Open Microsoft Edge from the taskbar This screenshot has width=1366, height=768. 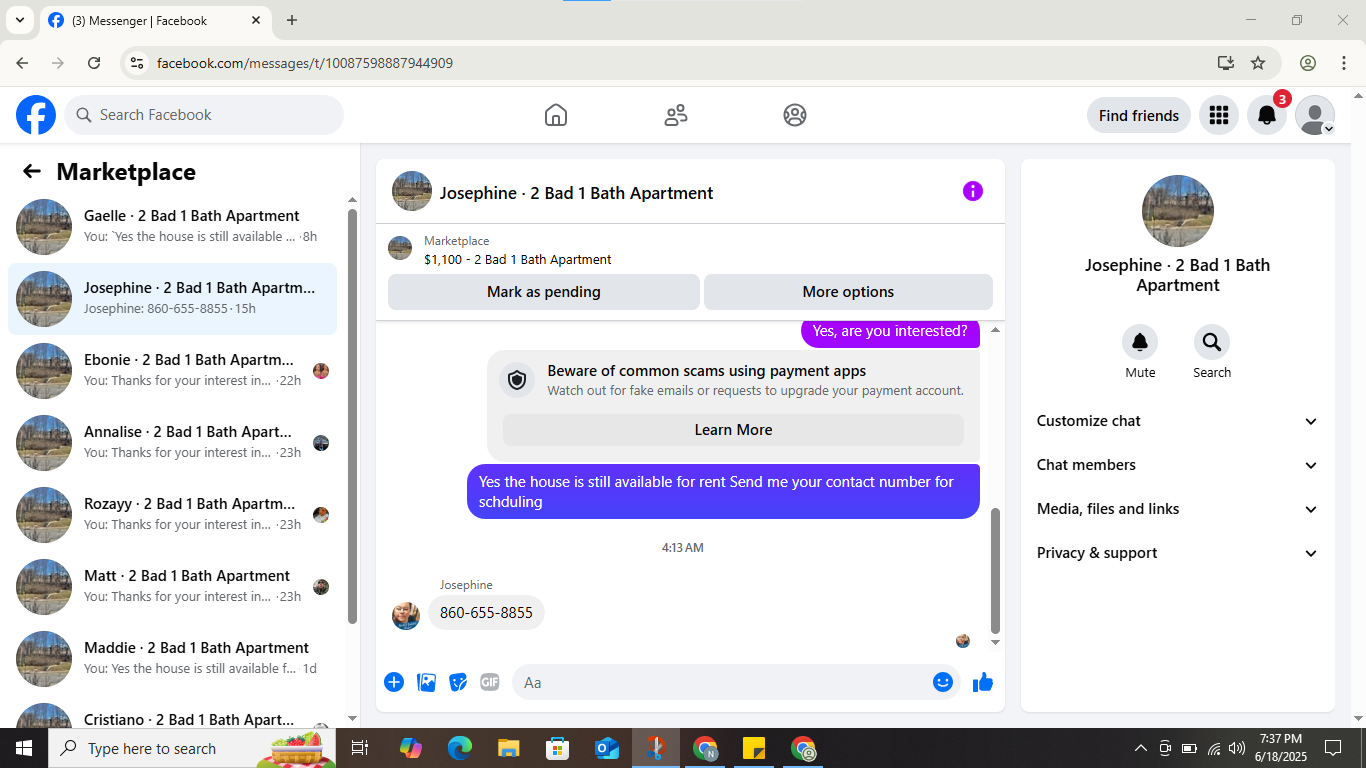pos(460,748)
